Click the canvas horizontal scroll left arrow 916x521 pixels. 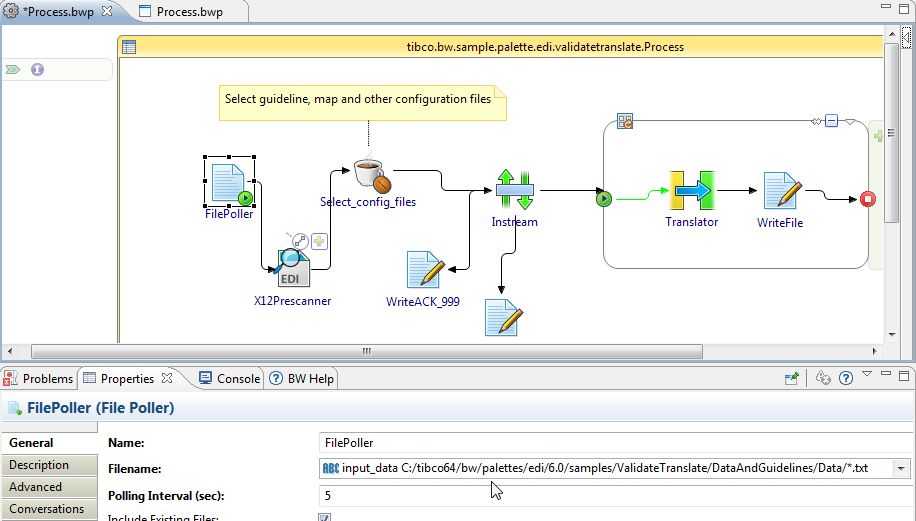(x=9, y=351)
